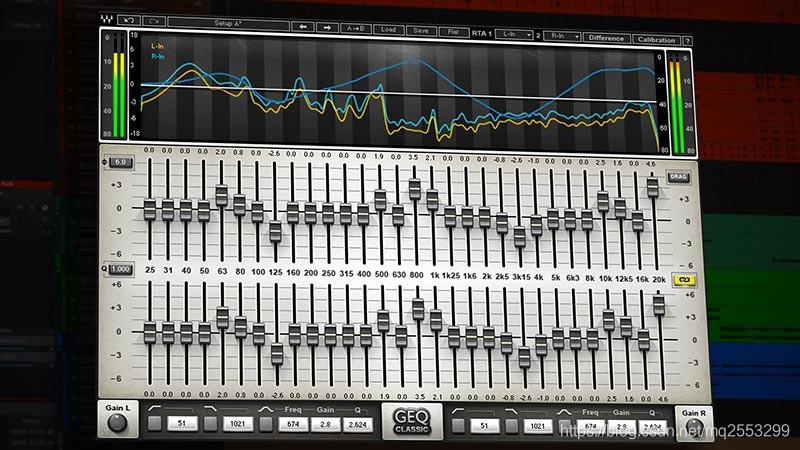Click the bottom row 3k15 fader
The width and height of the screenshot is (800, 450).
pos(524,357)
